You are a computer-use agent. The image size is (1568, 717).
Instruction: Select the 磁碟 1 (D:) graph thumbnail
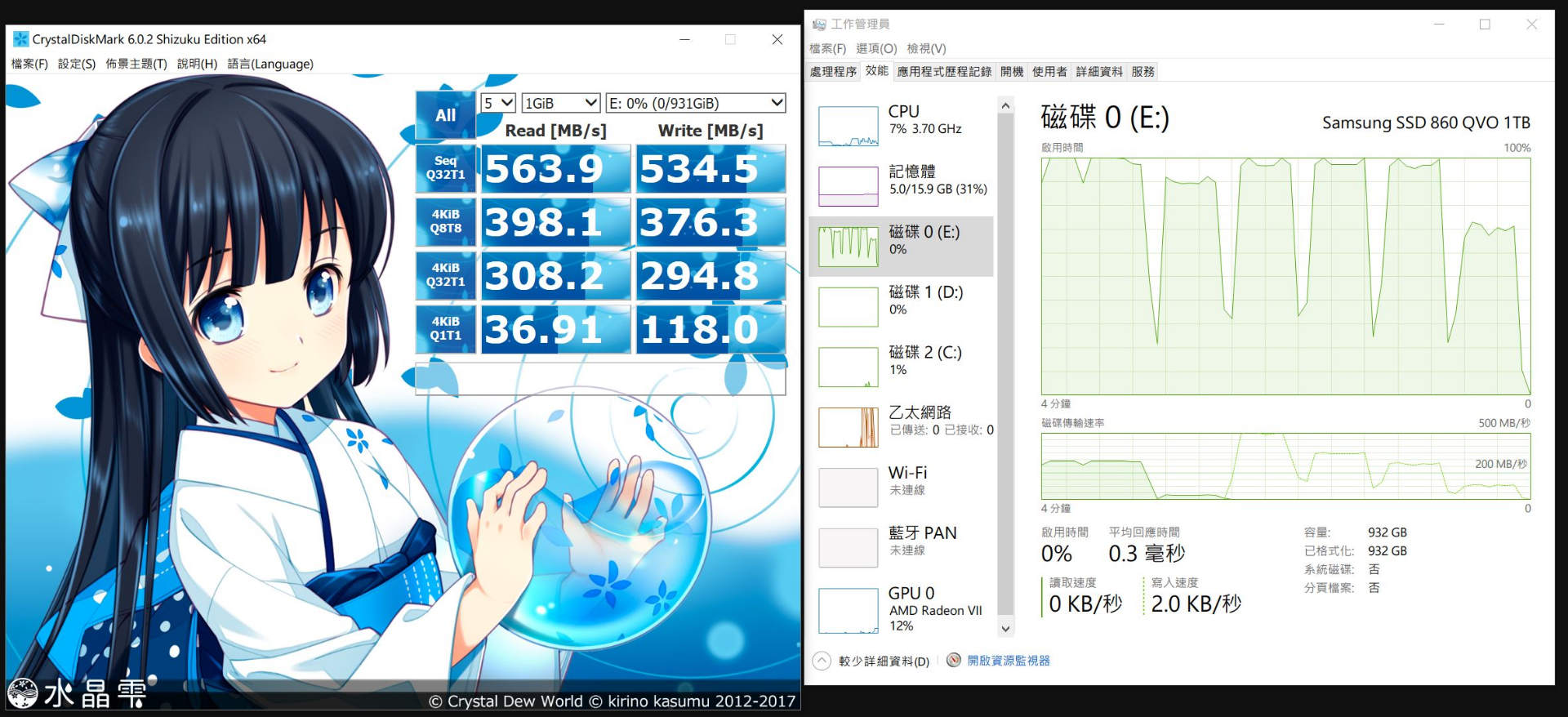click(x=849, y=307)
